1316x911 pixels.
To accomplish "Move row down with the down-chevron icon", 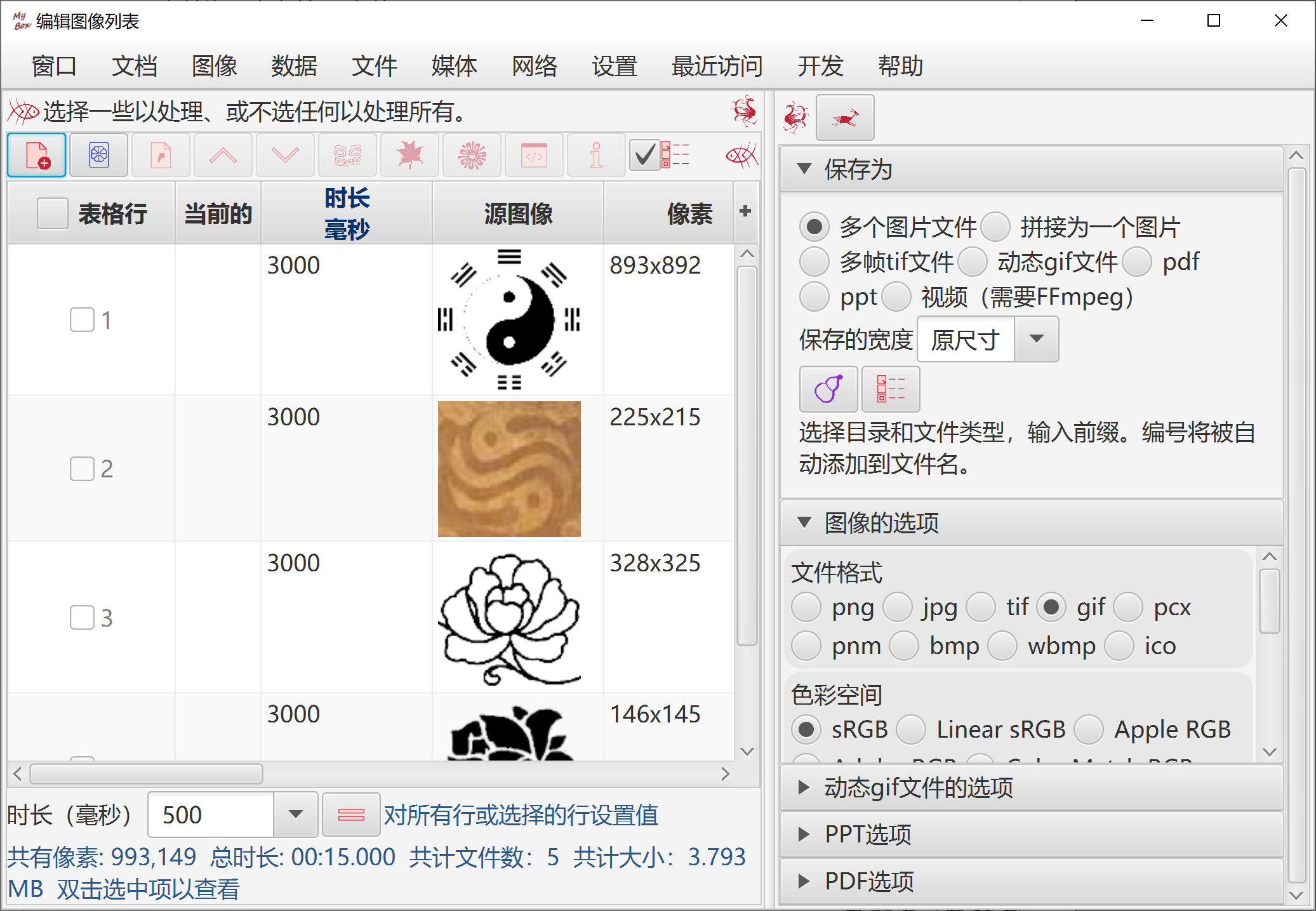I will point(285,156).
